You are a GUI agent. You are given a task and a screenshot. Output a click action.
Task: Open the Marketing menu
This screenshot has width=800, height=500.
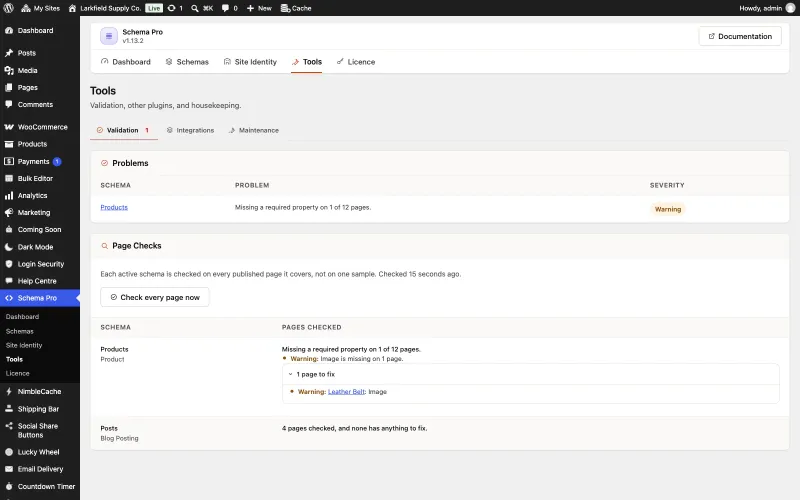pyautogui.click(x=40, y=213)
